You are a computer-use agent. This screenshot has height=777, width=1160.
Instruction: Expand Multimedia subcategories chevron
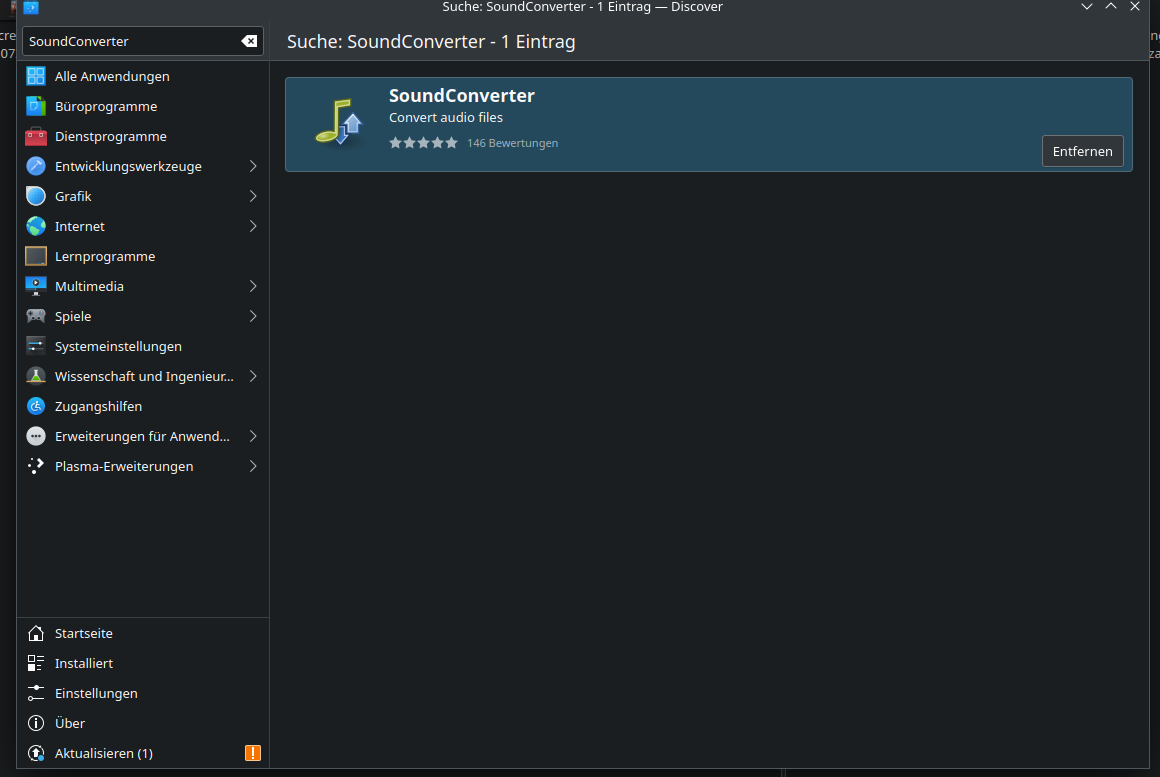253,286
